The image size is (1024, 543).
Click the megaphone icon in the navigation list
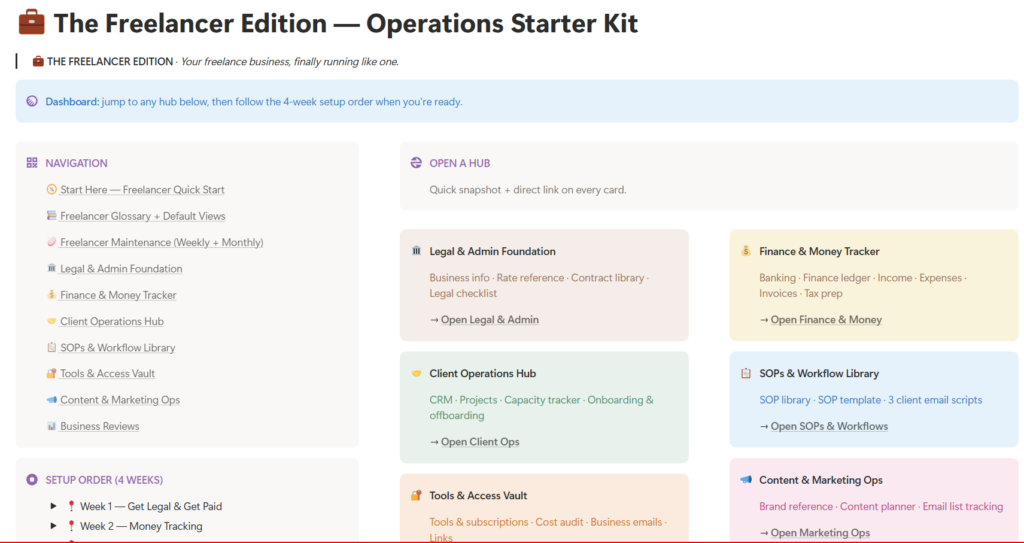(52, 400)
